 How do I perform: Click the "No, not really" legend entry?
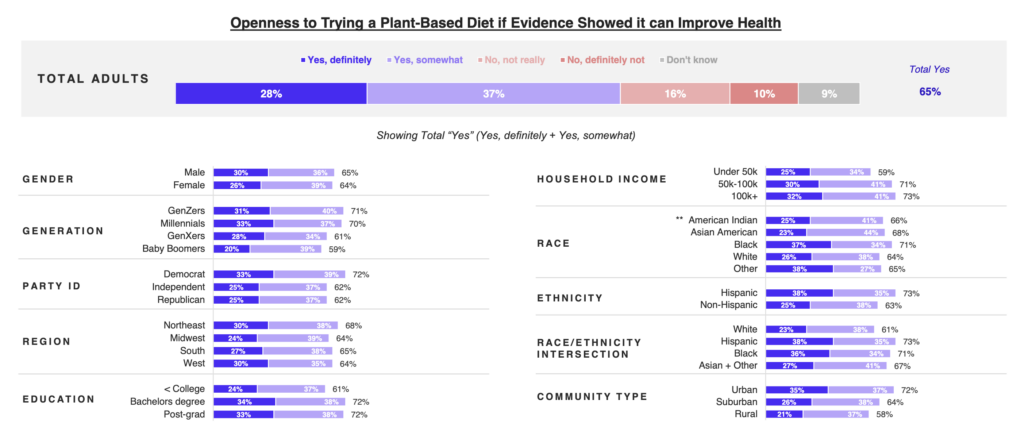[x=513, y=60]
